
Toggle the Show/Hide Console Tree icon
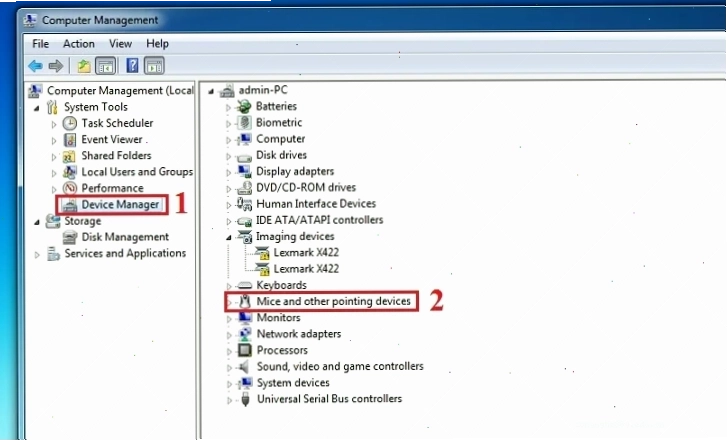coord(105,66)
